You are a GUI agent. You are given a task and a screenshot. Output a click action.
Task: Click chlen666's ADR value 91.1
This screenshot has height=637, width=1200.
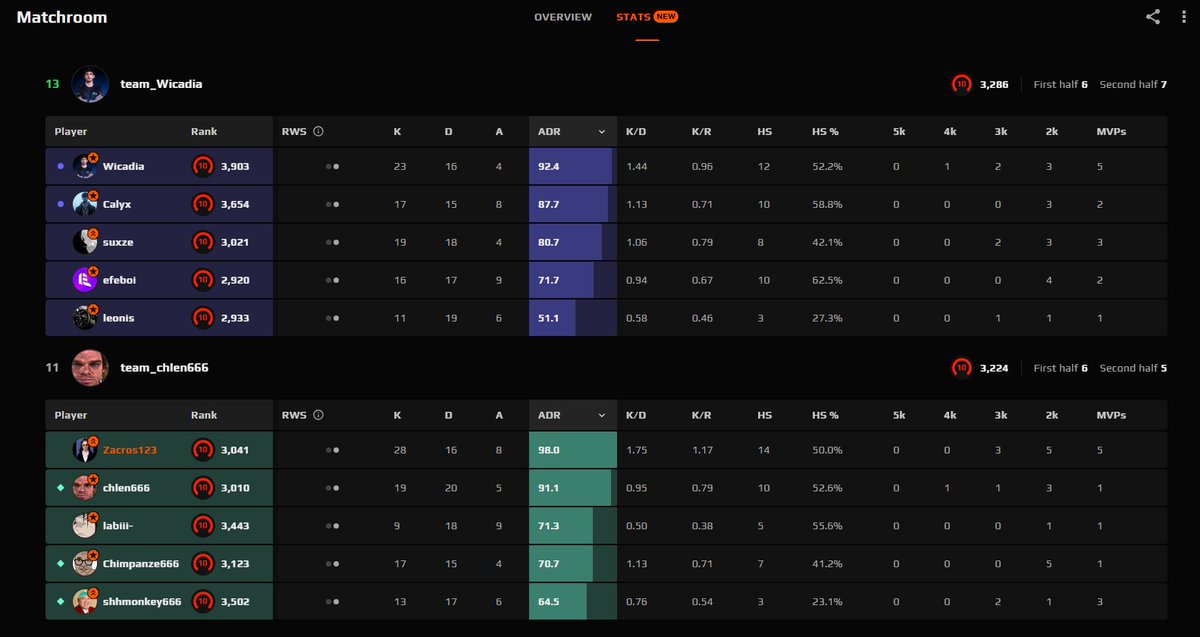pyautogui.click(x=548, y=487)
